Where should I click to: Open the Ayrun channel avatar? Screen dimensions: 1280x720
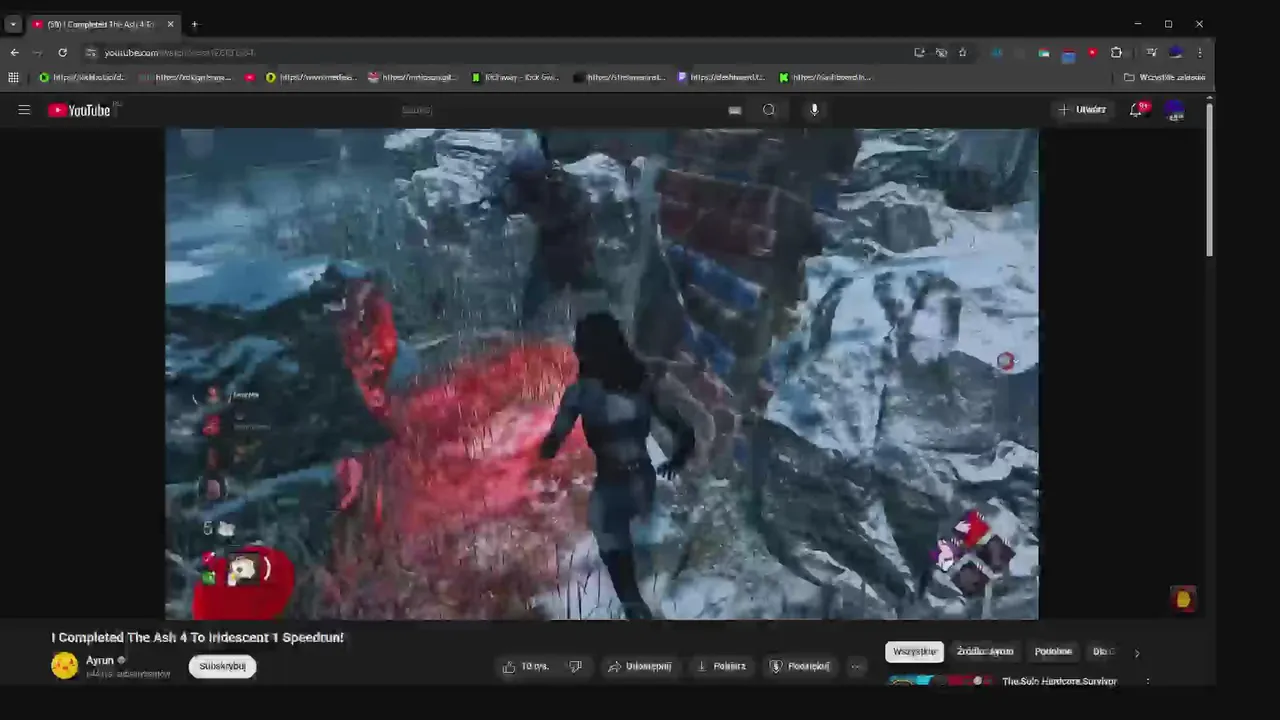65,666
